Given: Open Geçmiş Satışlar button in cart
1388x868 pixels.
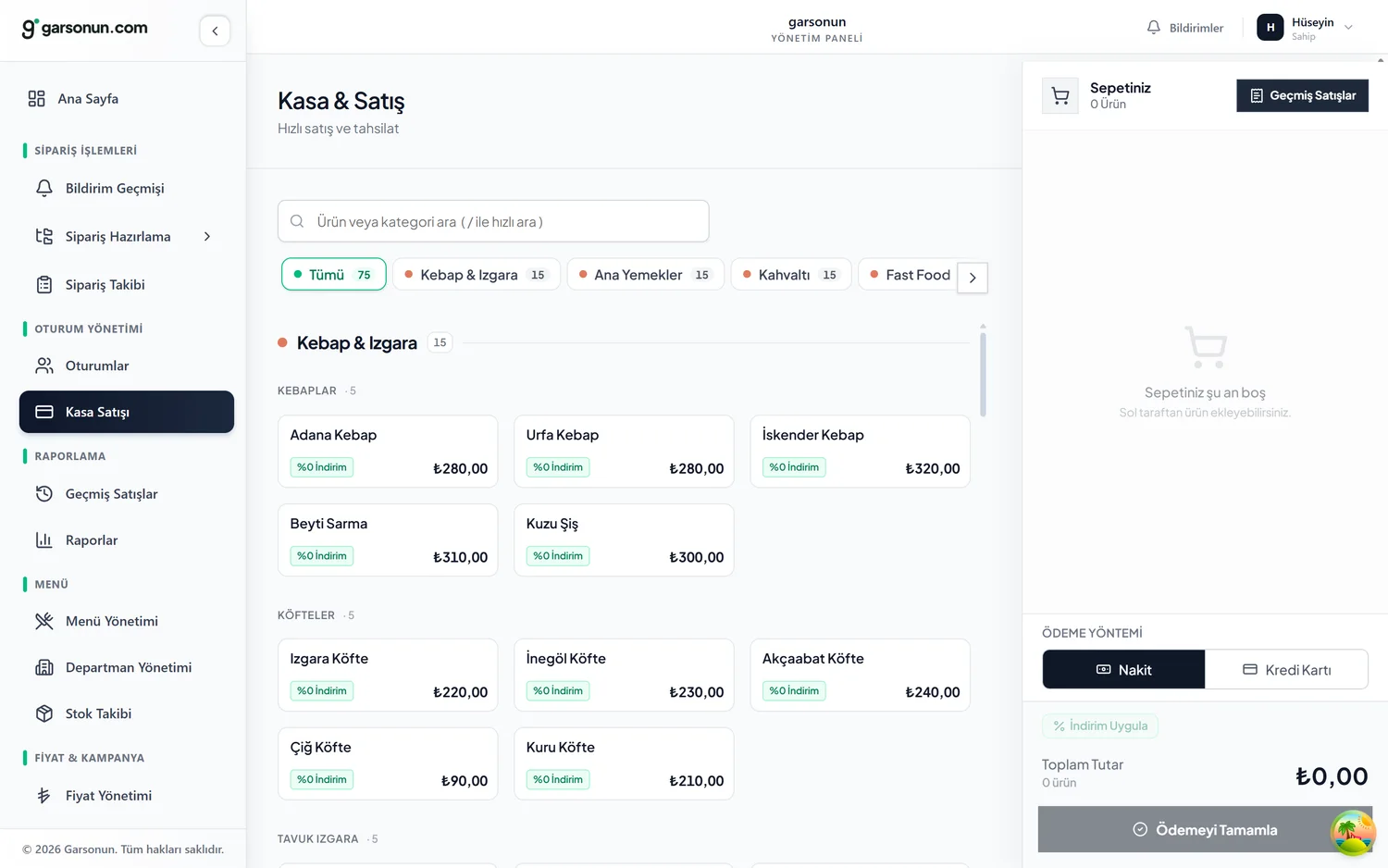Looking at the screenshot, I should pyautogui.click(x=1302, y=95).
